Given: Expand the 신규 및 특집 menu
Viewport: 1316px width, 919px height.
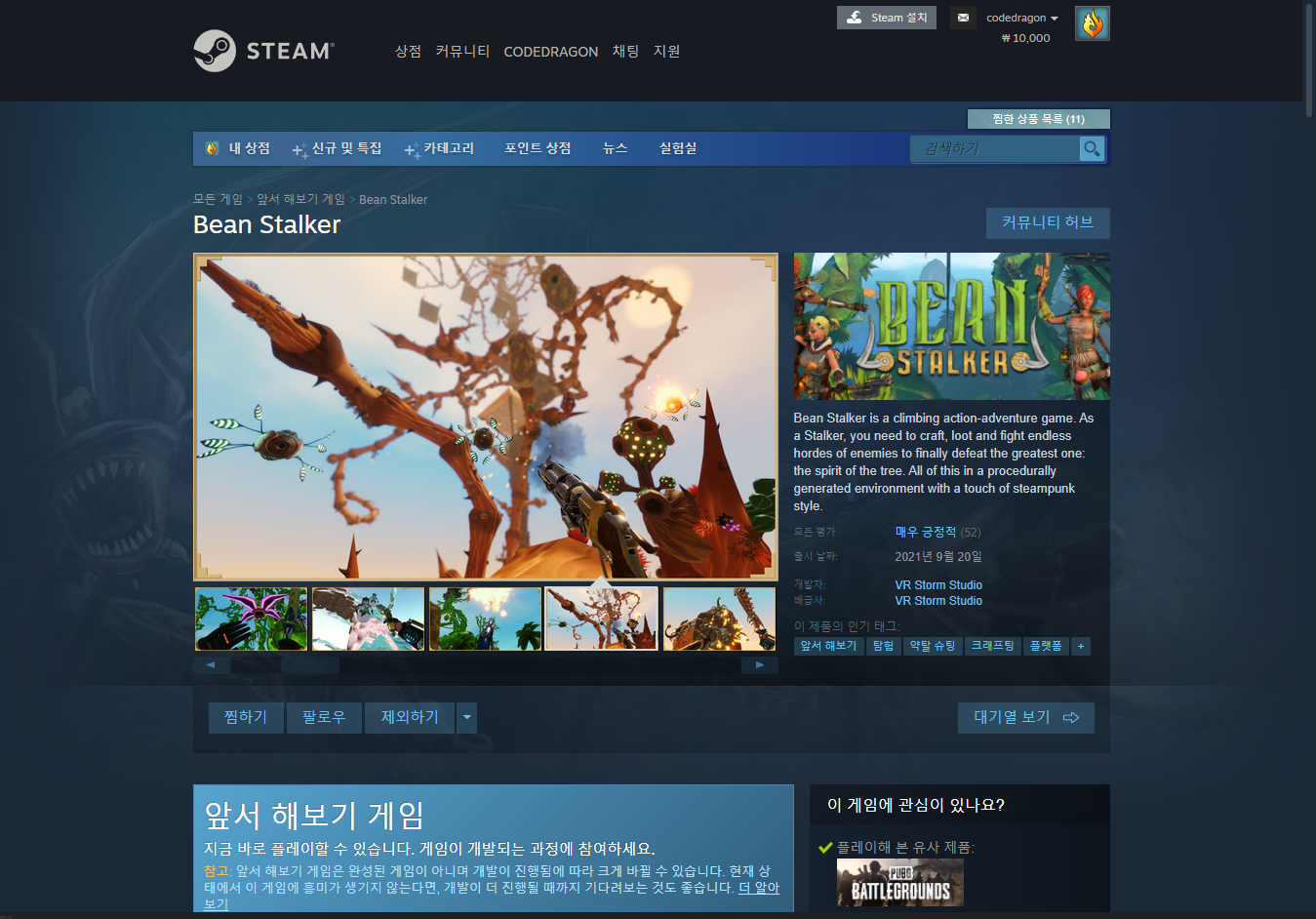Looking at the screenshot, I should (x=338, y=148).
